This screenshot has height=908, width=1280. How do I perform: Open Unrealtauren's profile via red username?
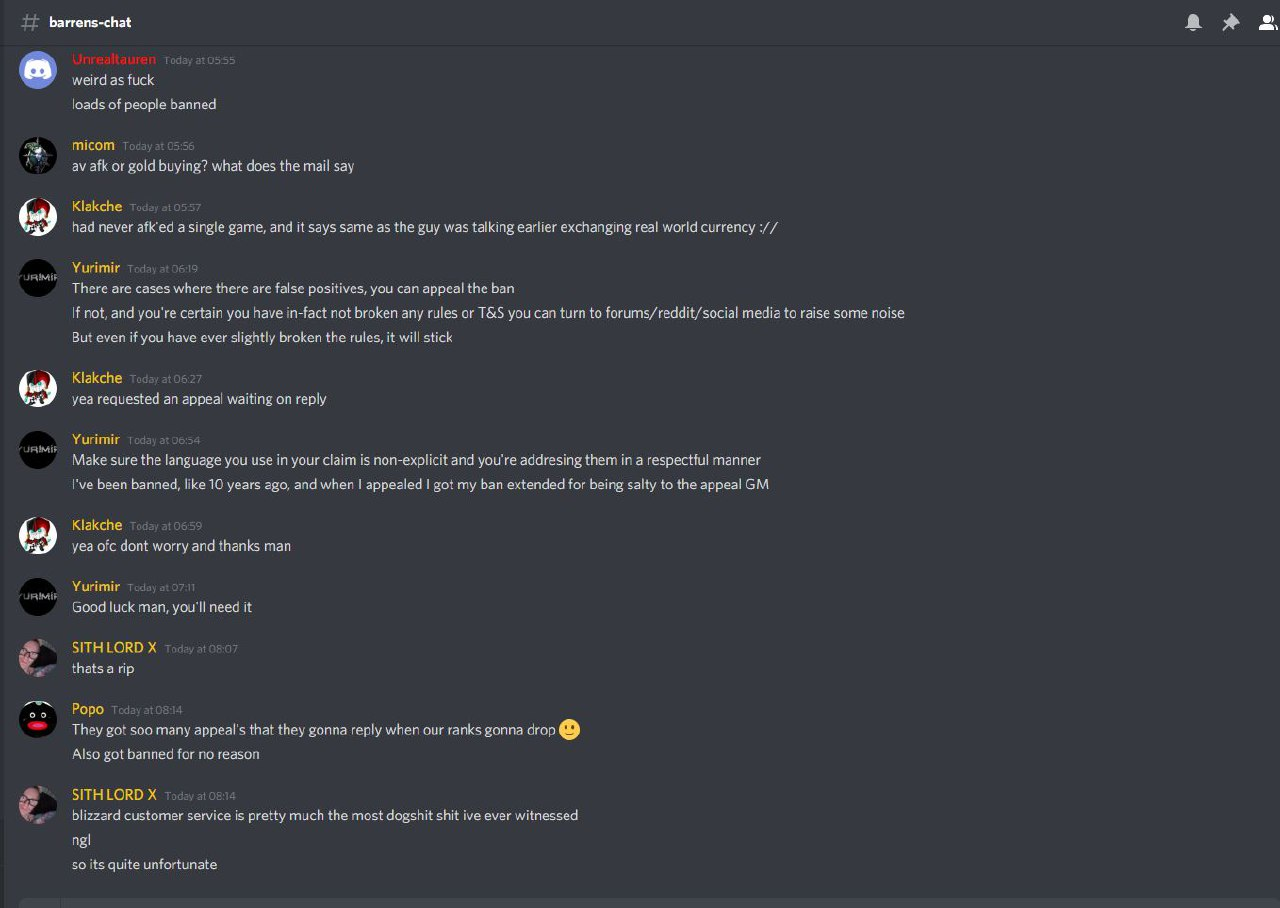tap(114, 59)
